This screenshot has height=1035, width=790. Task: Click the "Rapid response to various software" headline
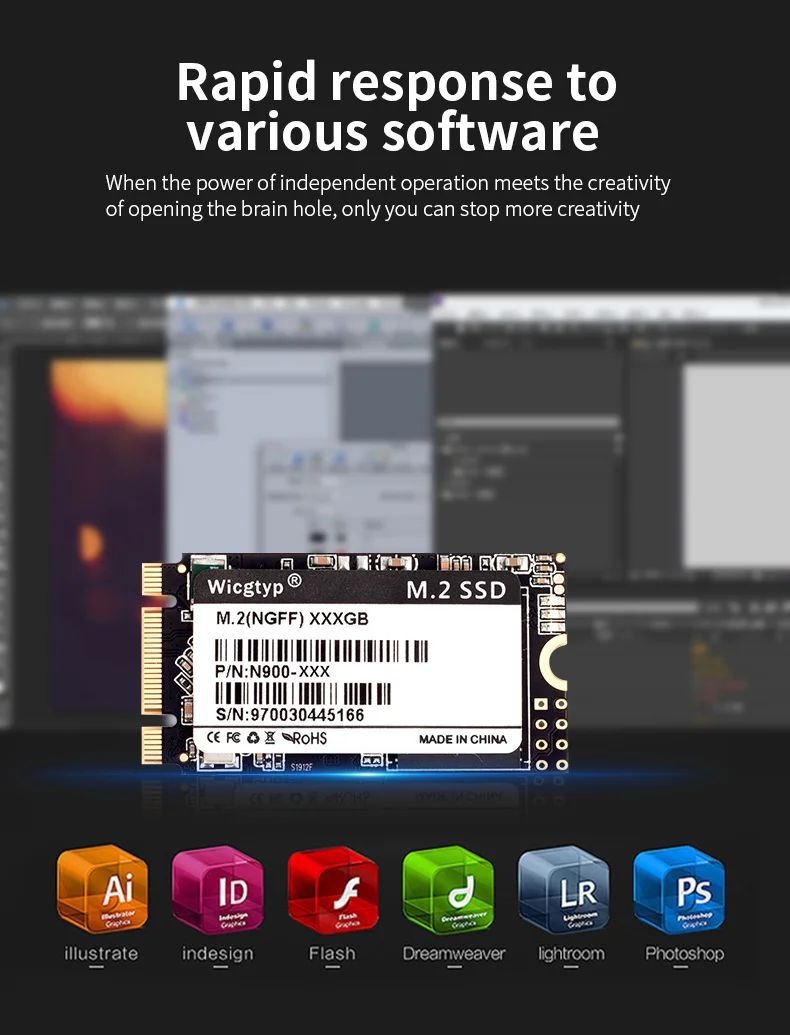click(395, 107)
